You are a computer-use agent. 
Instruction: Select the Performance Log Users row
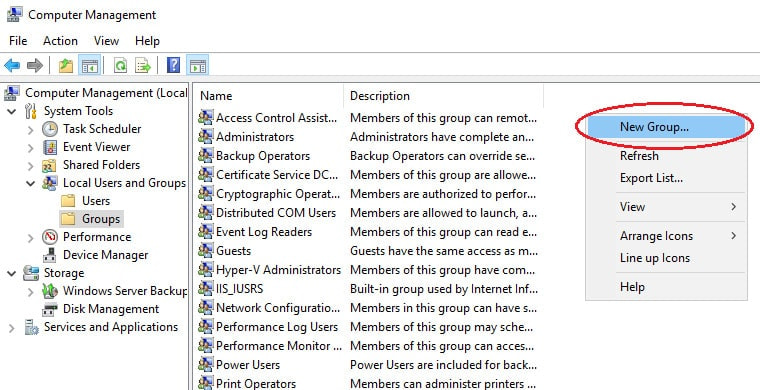tap(368, 327)
